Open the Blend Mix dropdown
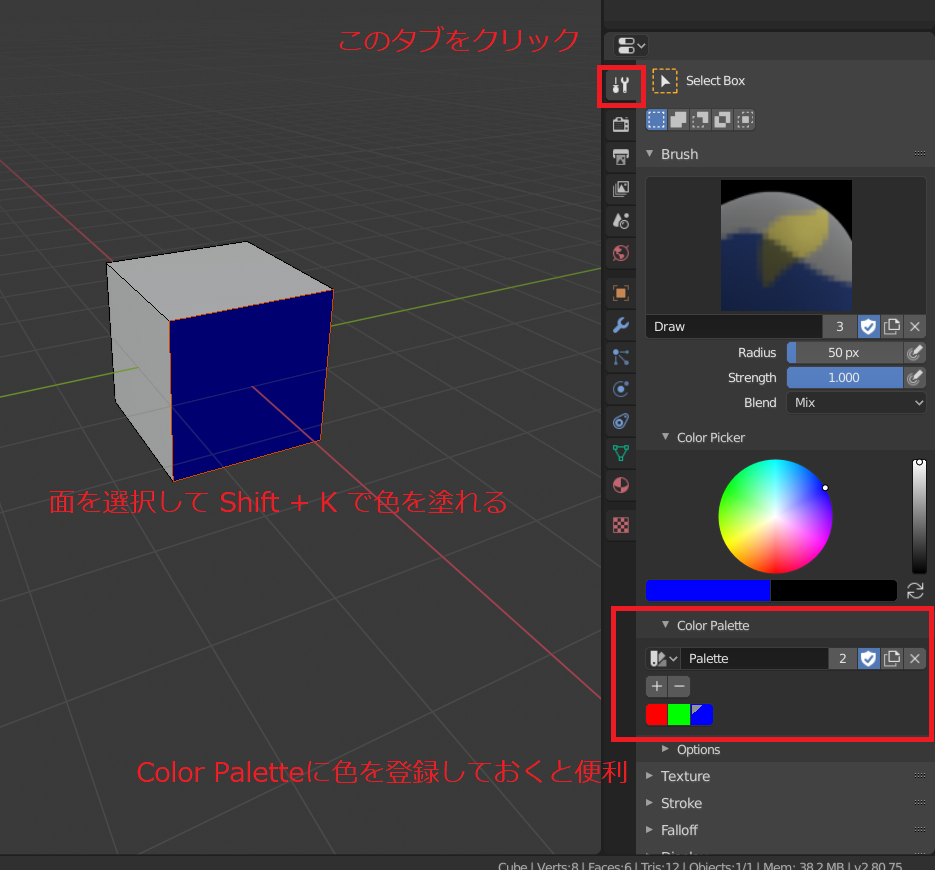Viewport: 935px width, 870px height. [x=856, y=403]
